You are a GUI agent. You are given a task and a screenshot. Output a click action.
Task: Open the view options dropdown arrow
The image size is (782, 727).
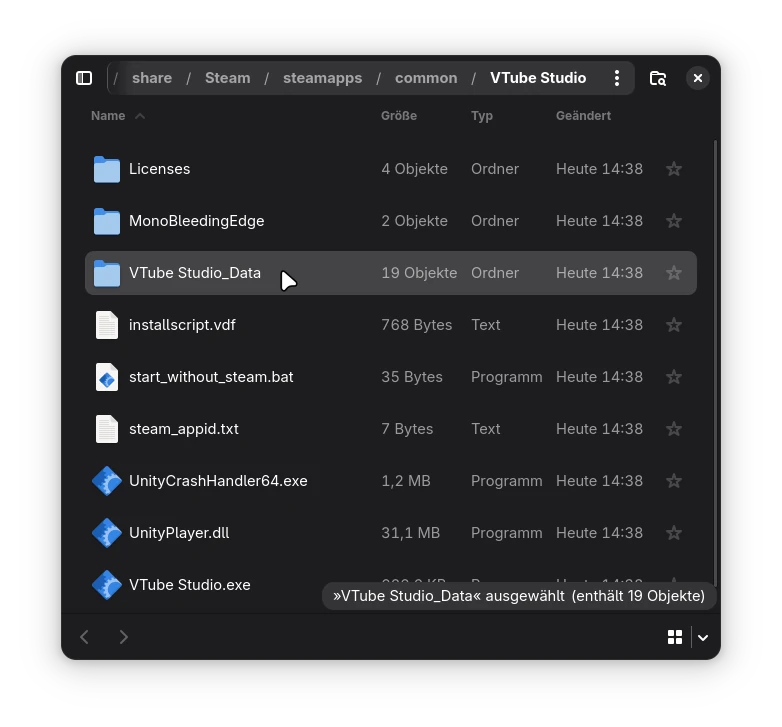(703, 637)
